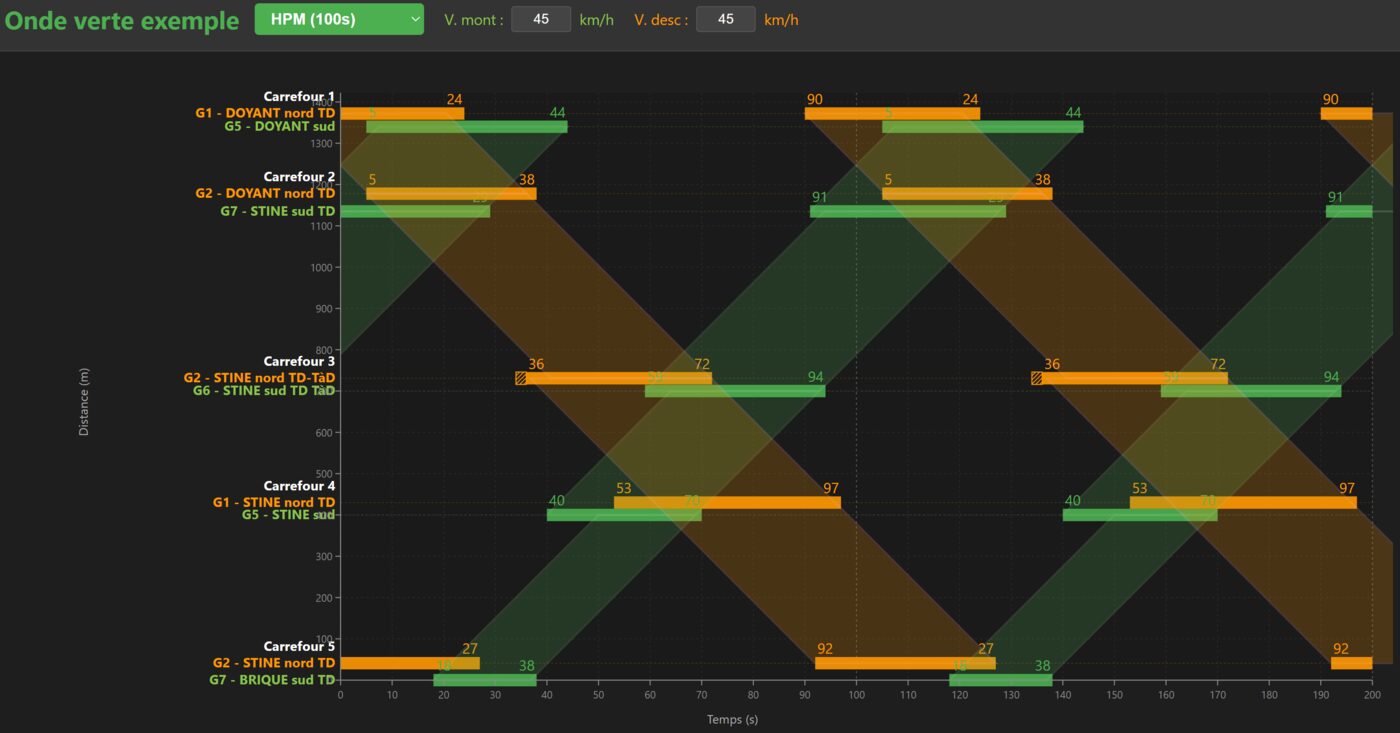Screen dimensions: 1400x733
Task: Click the 'Temps (s)' axis title
Action: (732, 719)
